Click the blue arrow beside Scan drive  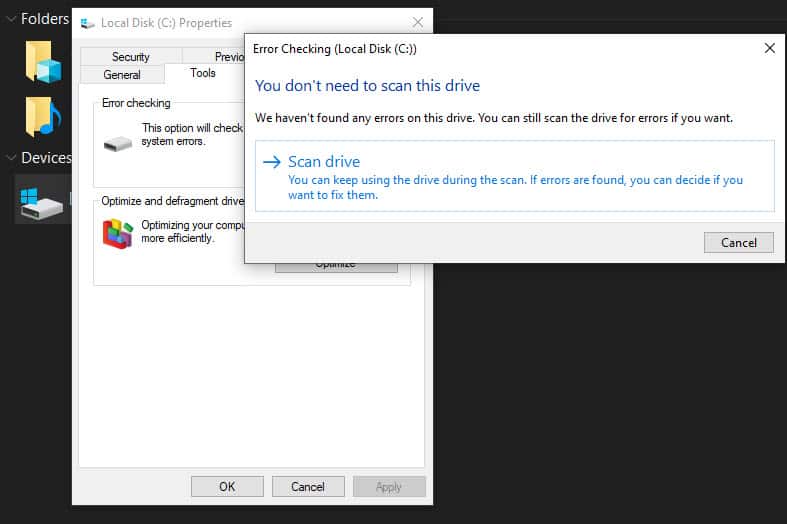272,162
